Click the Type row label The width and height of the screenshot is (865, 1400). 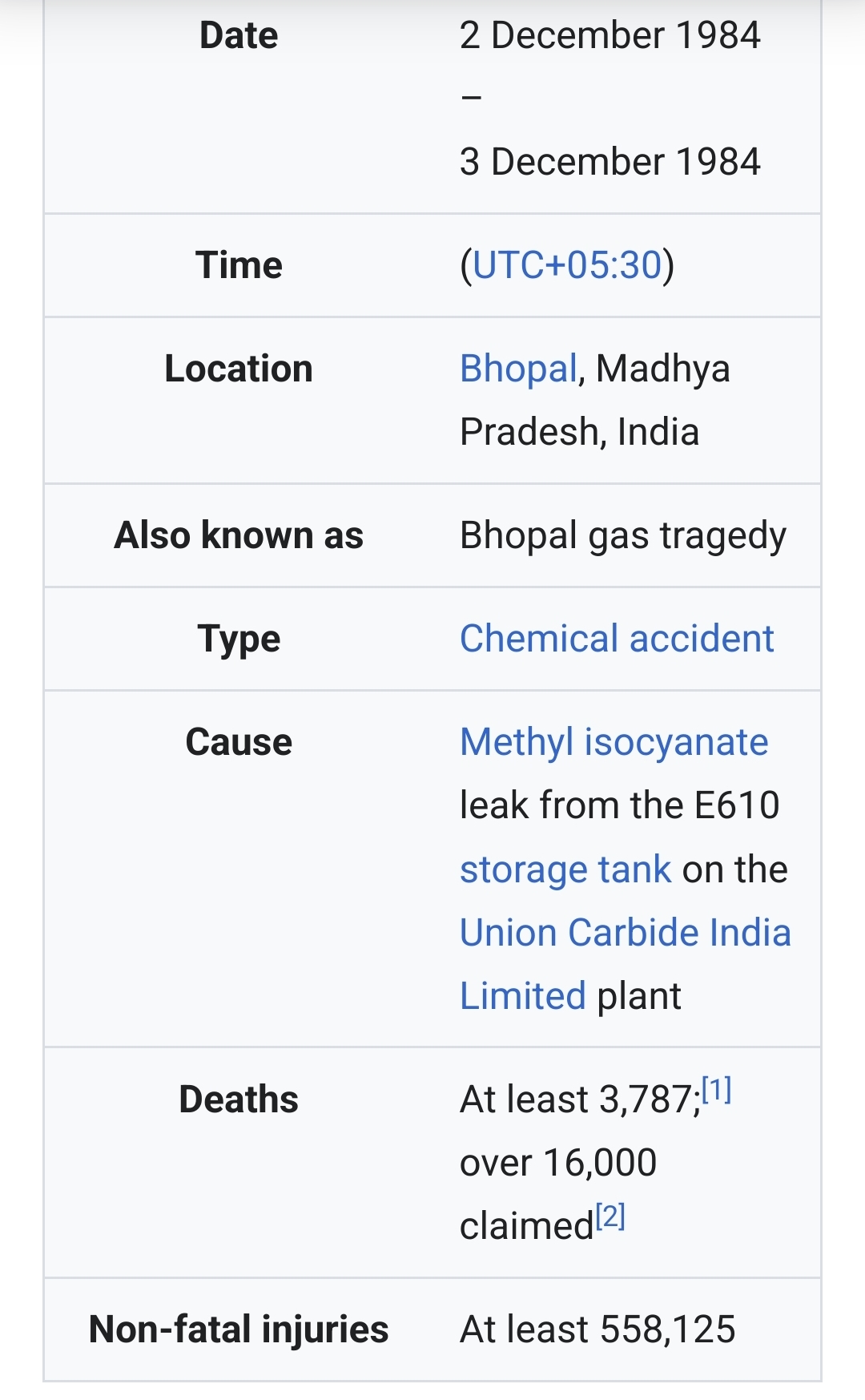click(x=239, y=639)
